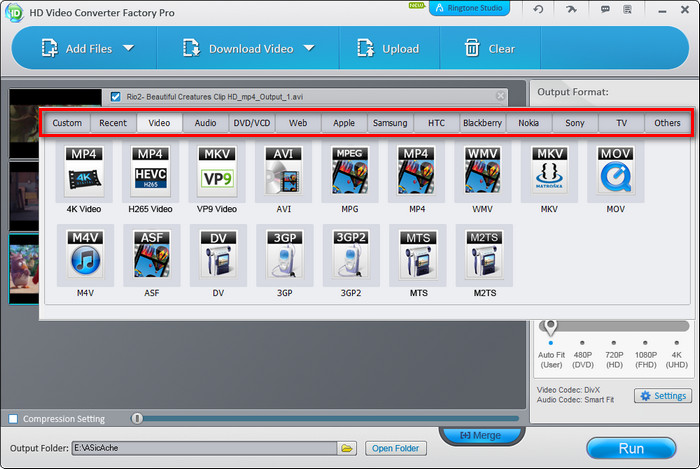Select the 4K (UHD) resolution point
Image resolution: width=700 pixels, height=469 pixels.
click(677, 343)
